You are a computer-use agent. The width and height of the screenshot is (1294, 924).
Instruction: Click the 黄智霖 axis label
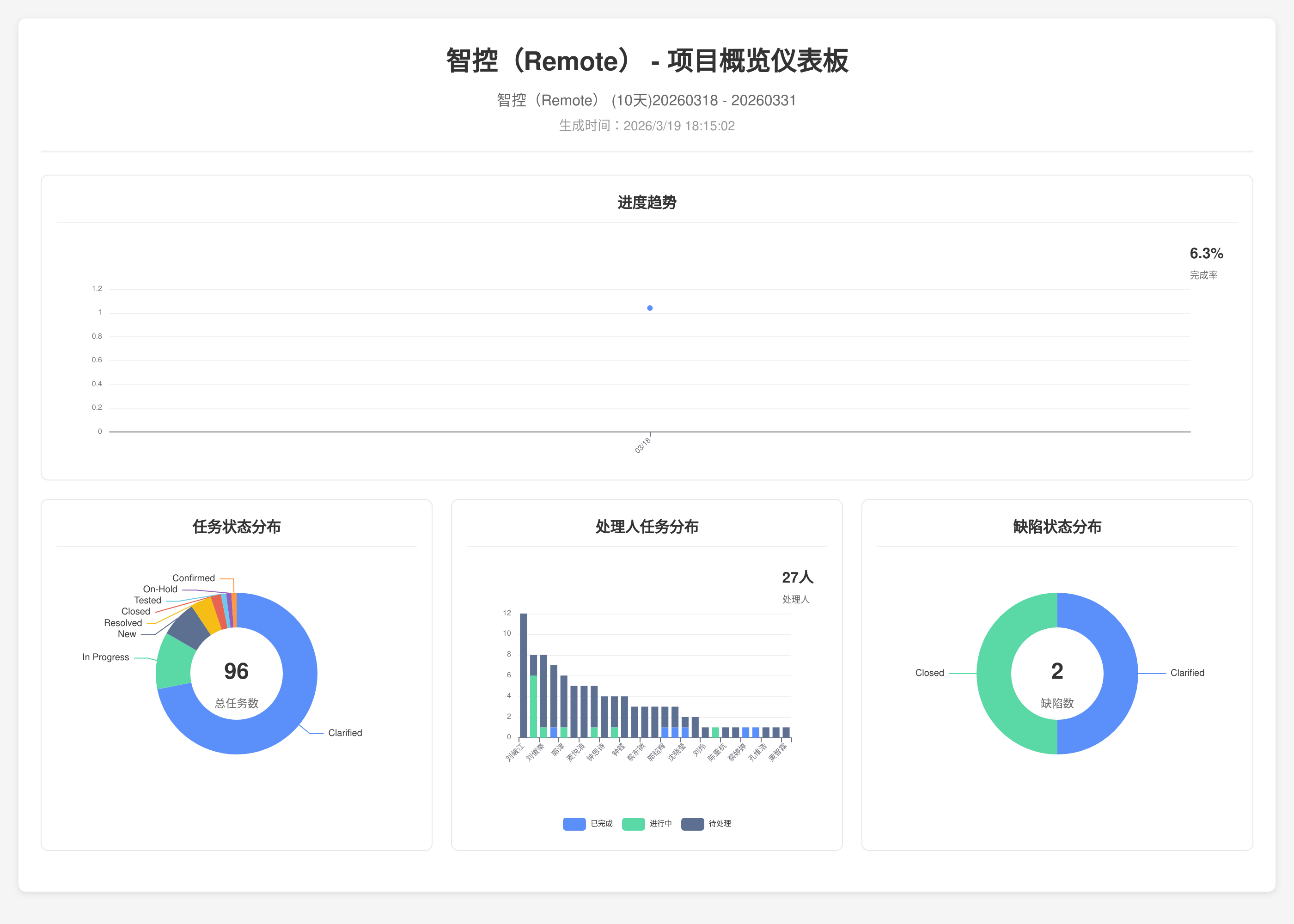pyautogui.click(x=777, y=752)
